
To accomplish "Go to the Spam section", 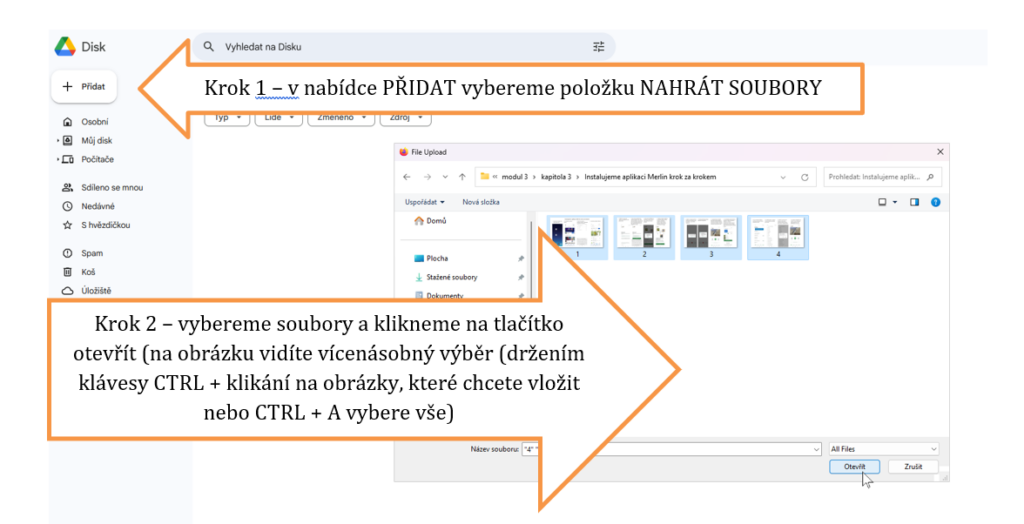I will click(x=92, y=253).
